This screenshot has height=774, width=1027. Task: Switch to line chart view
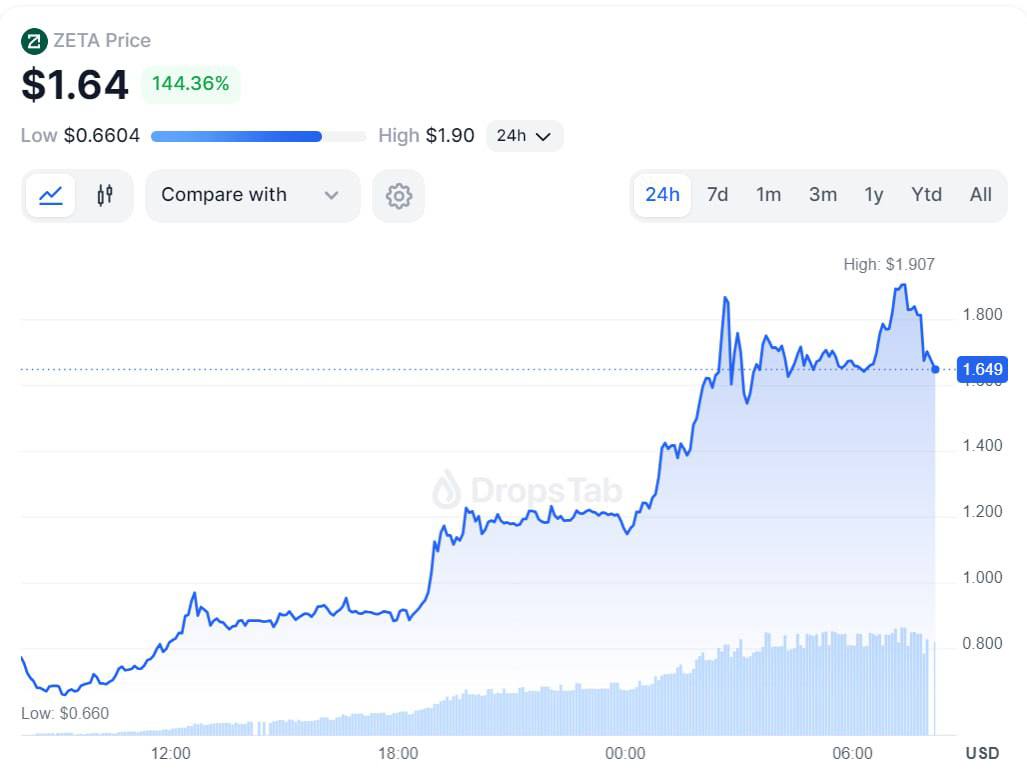(51, 195)
